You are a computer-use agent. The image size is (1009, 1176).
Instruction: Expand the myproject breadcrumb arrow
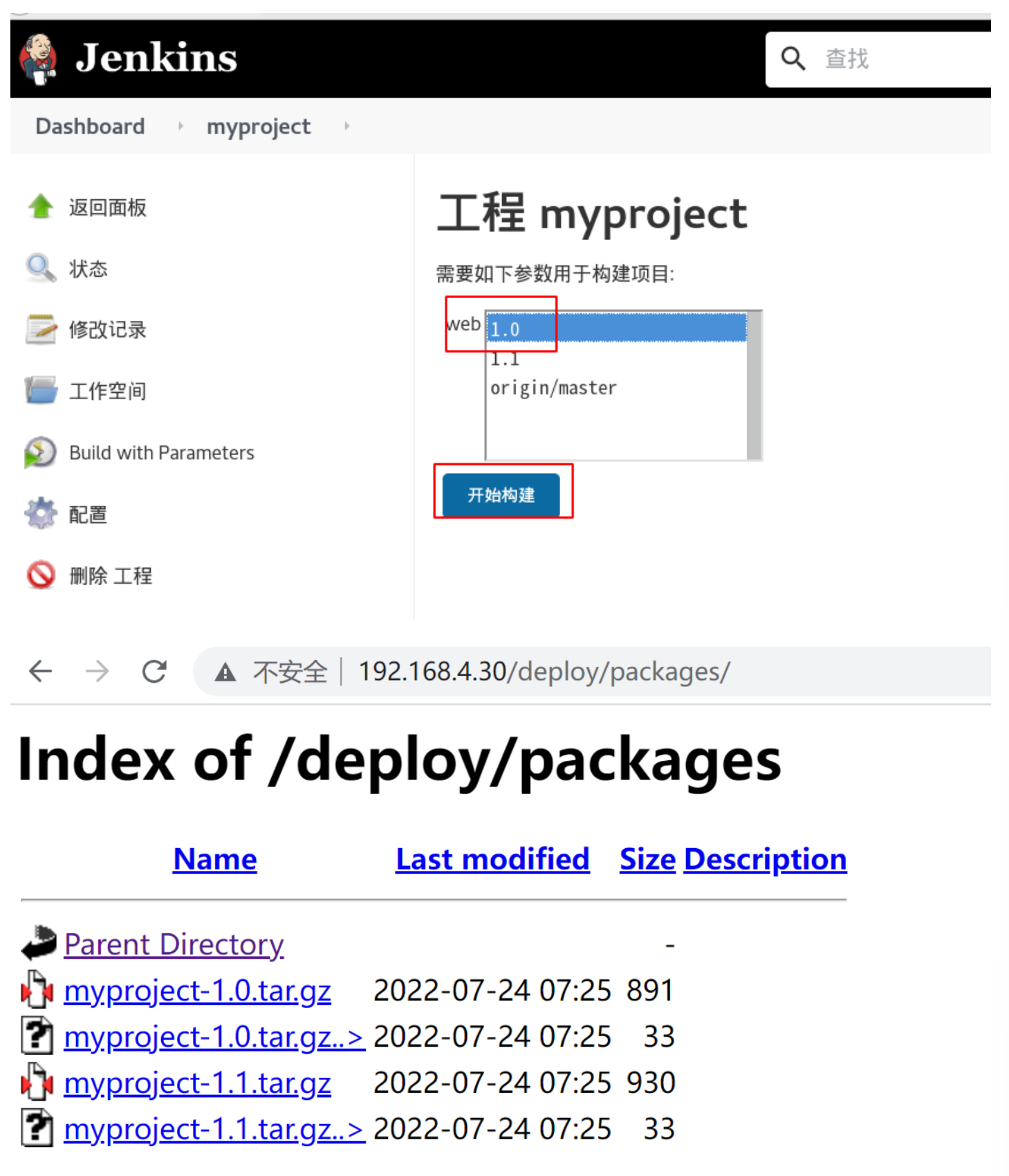[346, 127]
